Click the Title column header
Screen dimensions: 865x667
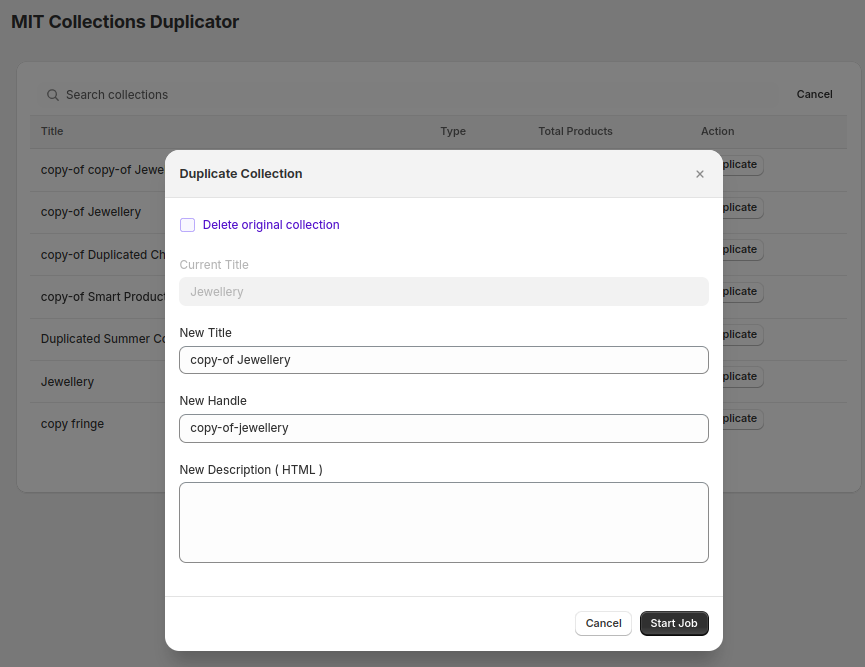(52, 131)
